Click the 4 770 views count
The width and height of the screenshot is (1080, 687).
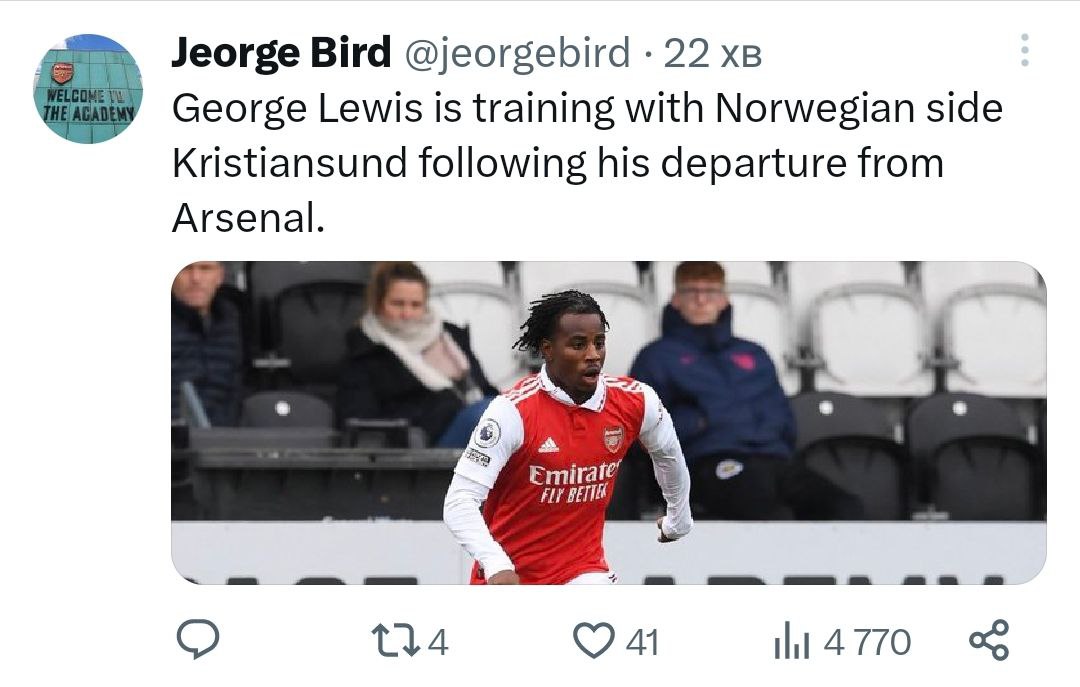[867, 642]
